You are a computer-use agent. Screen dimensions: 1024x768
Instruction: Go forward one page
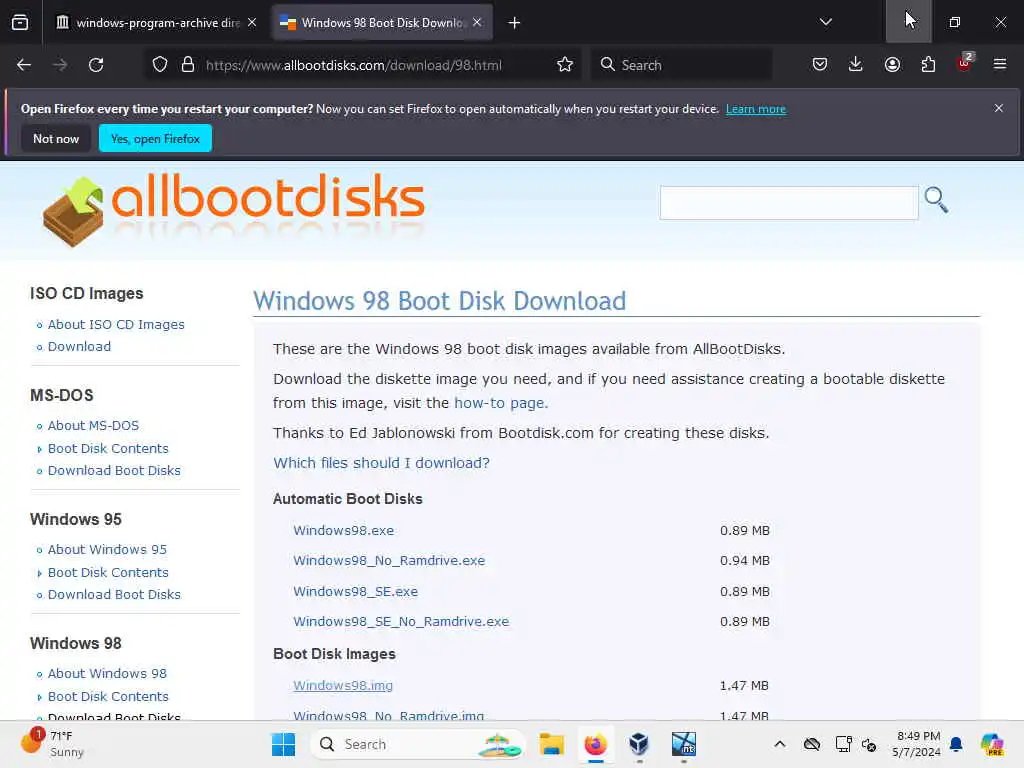pyautogui.click(x=60, y=65)
